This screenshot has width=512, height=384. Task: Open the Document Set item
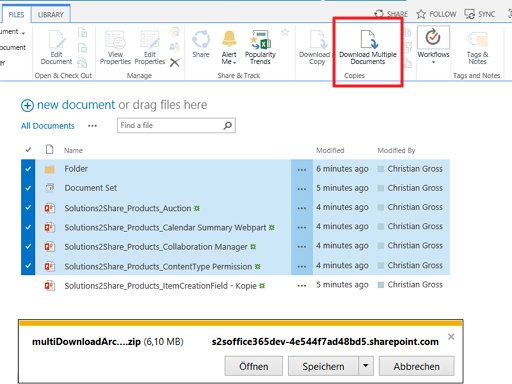click(91, 188)
